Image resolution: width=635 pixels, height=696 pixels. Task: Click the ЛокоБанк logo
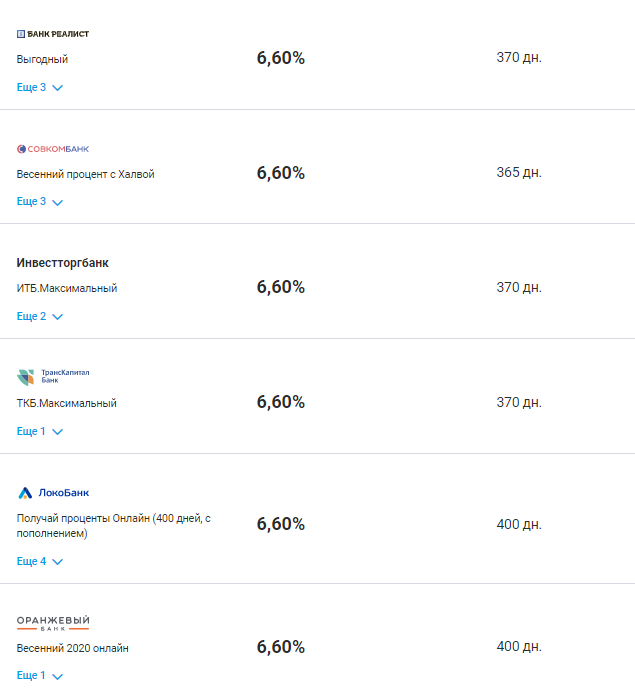click(x=53, y=493)
